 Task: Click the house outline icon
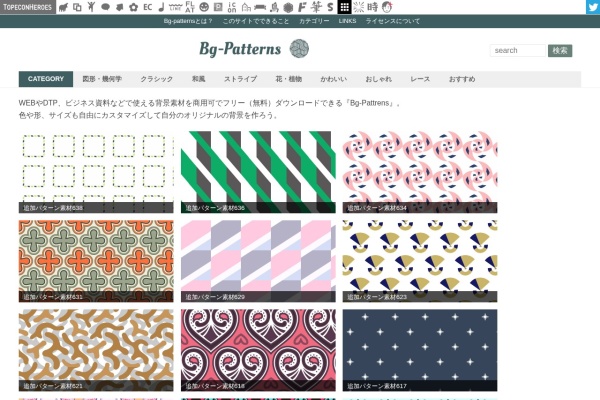(x=246, y=7)
